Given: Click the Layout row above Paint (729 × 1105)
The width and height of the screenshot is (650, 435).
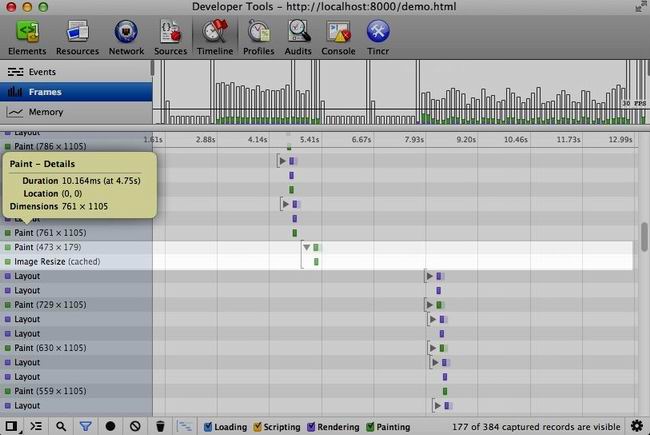Looking at the screenshot, I should point(76,290).
